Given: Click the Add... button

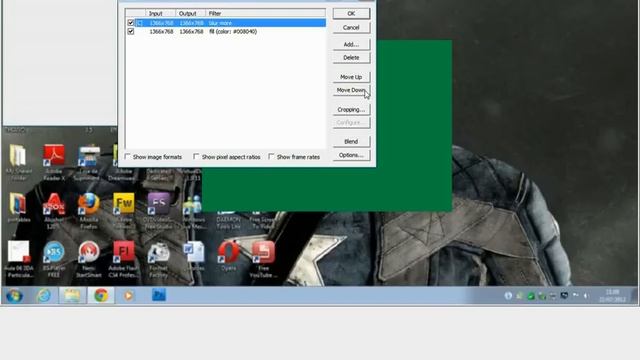Looking at the screenshot, I should (351, 44).
